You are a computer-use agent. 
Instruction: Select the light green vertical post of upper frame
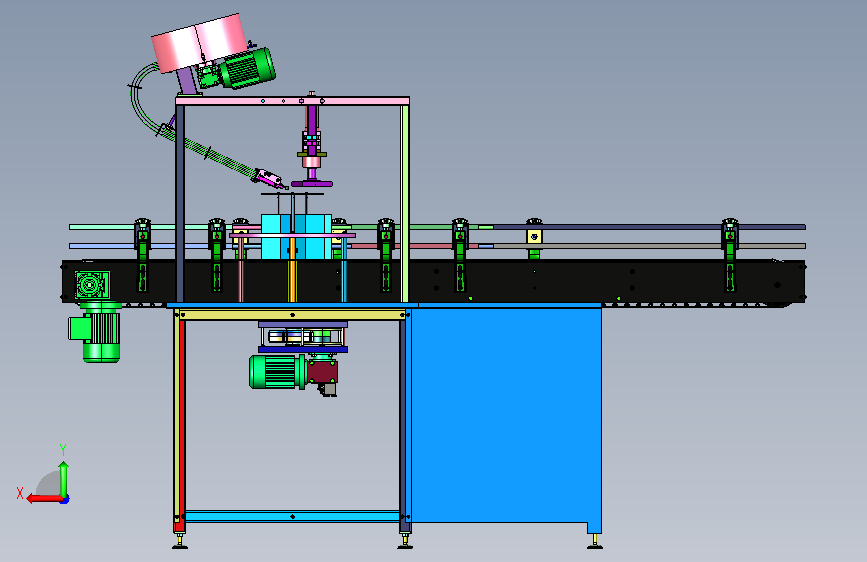coord(405,204)
